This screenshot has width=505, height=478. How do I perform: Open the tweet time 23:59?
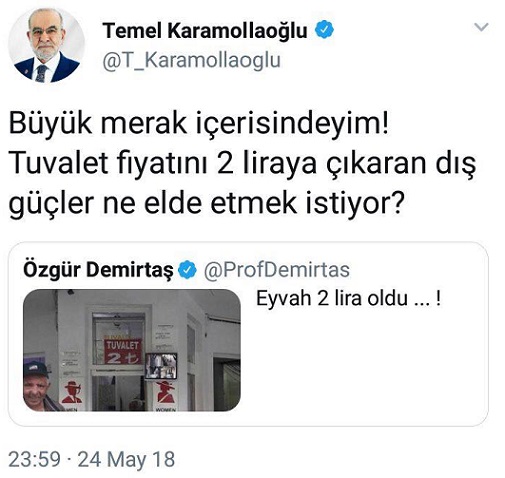pos(34,459)
